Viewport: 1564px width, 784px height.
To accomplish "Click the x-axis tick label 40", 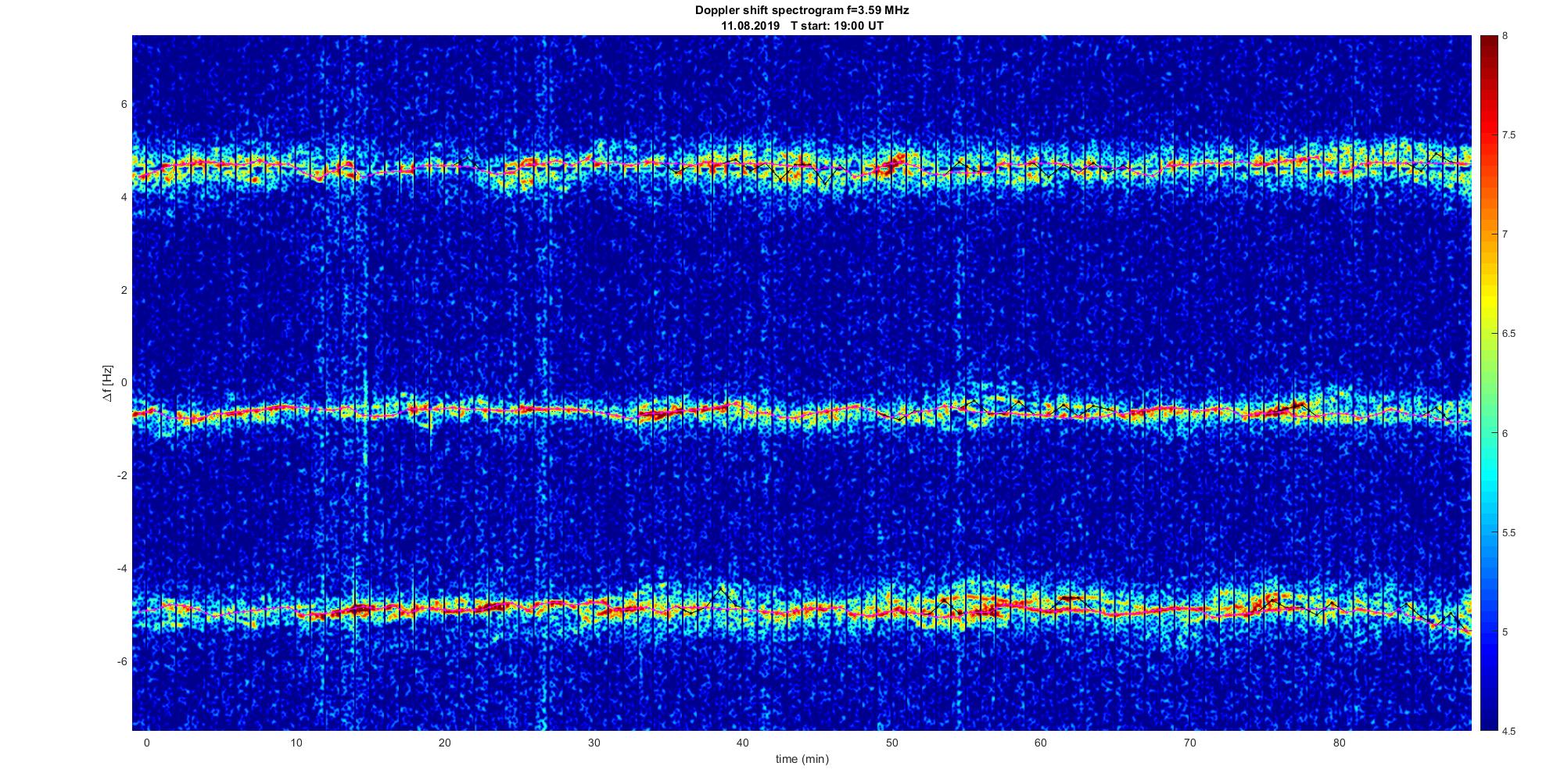I will click(743, 743).
